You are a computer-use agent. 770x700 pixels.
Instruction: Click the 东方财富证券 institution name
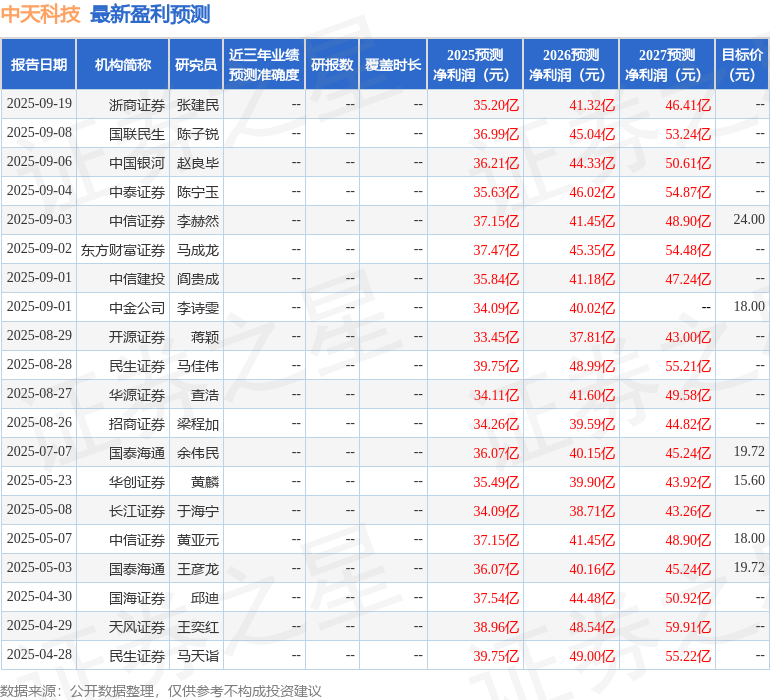pyautogui.click(x=123, y=249)
